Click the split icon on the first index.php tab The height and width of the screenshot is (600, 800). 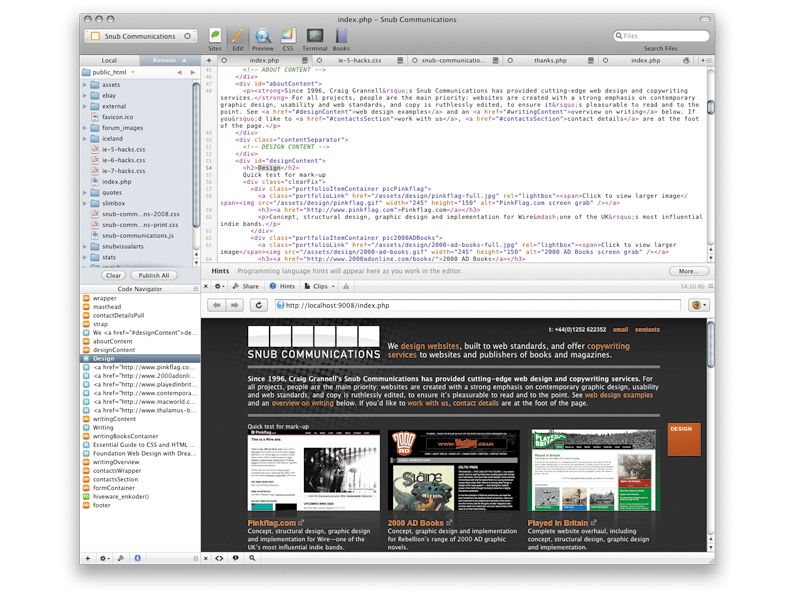pyautogui.click(x=305, y=60)
